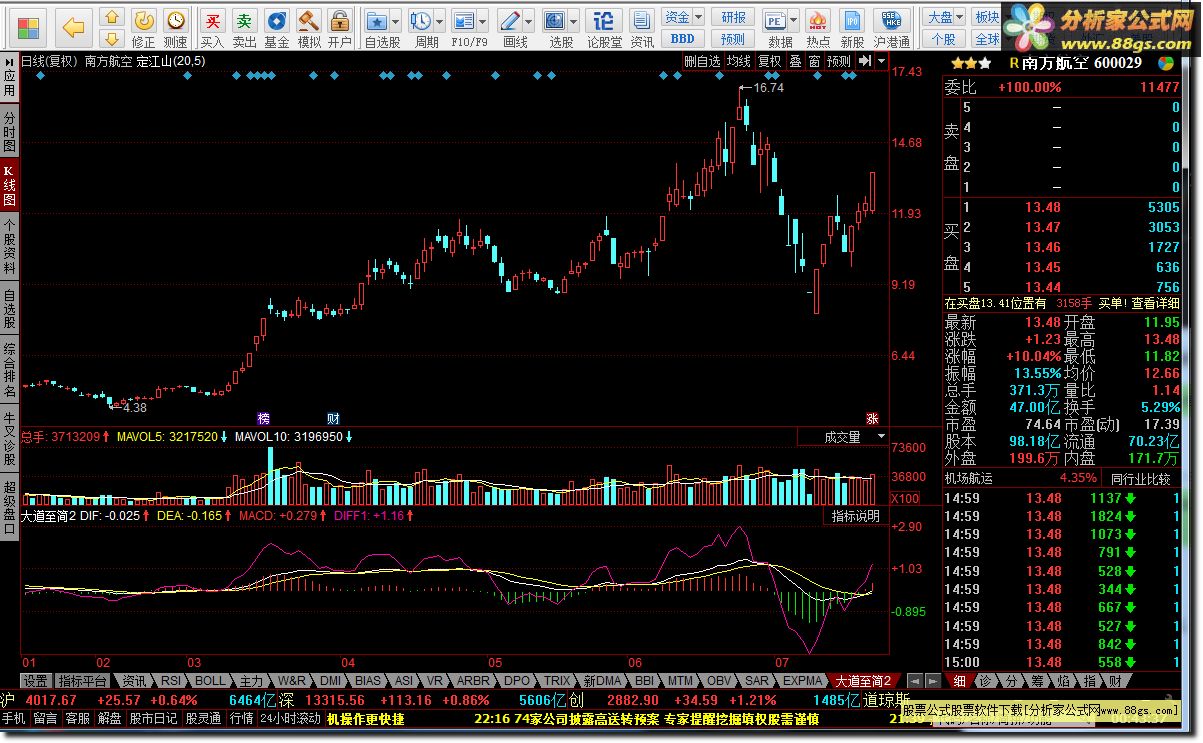Select the 分时图 side tab
The width and height of the screenshot is (1203, 743).
point(9,131)
